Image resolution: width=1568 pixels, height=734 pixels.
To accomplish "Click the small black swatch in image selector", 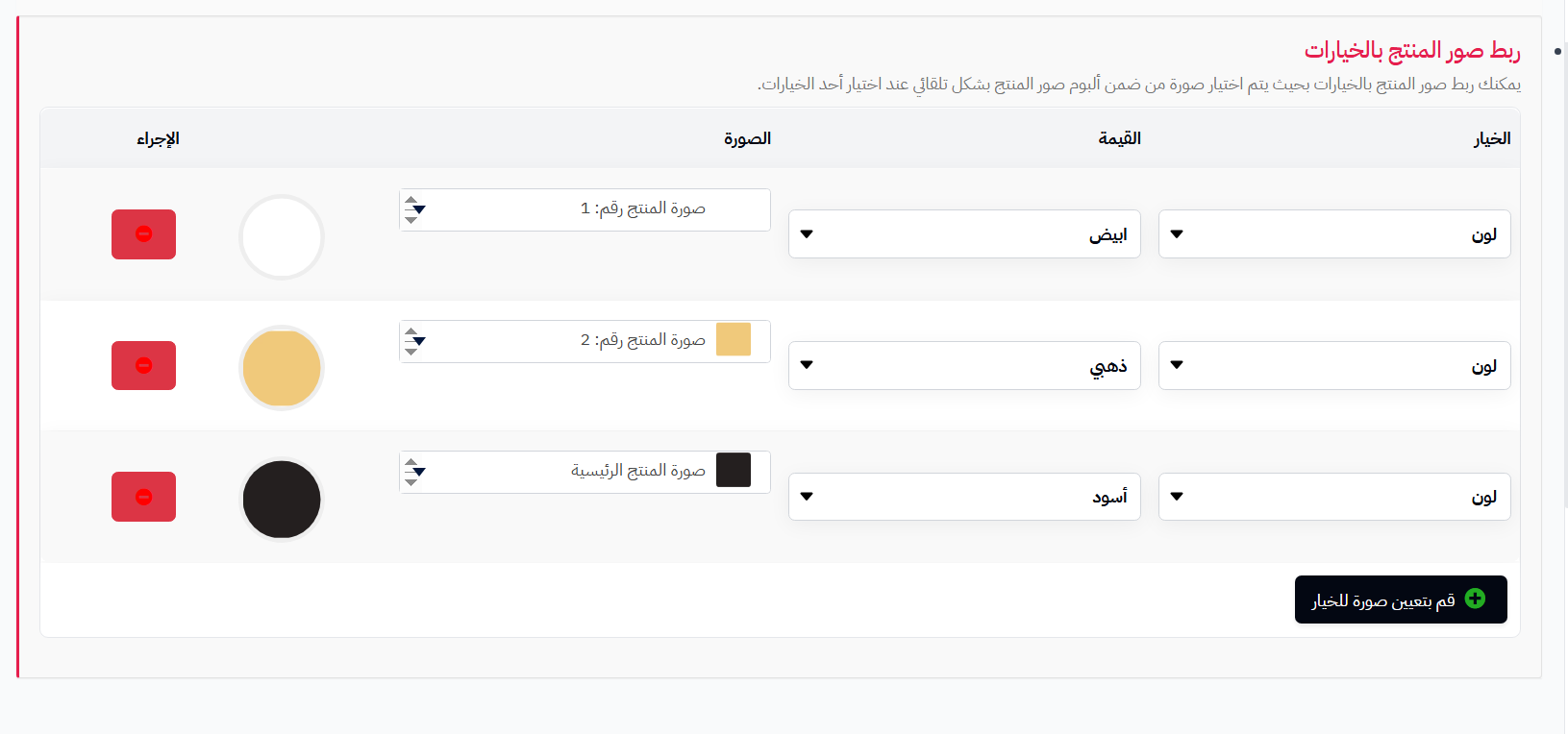I will tap(734, 471).
